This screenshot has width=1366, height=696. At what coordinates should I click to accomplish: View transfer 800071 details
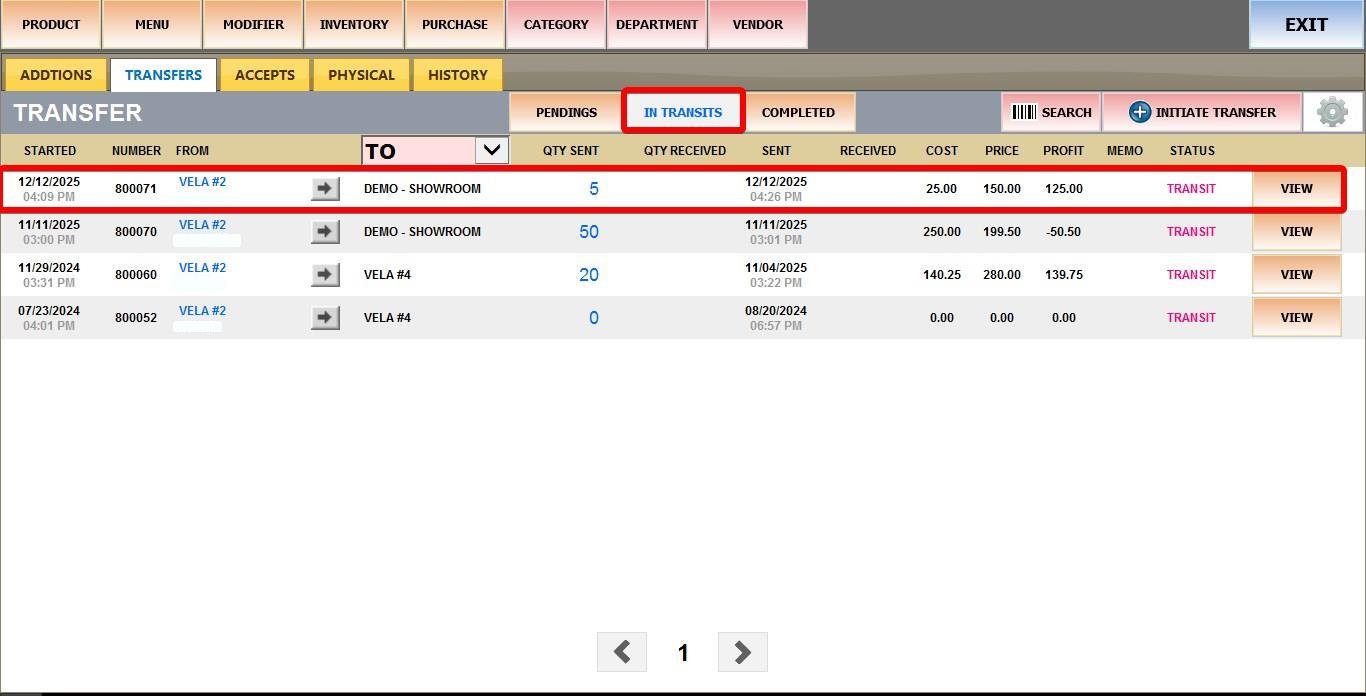1296,189
